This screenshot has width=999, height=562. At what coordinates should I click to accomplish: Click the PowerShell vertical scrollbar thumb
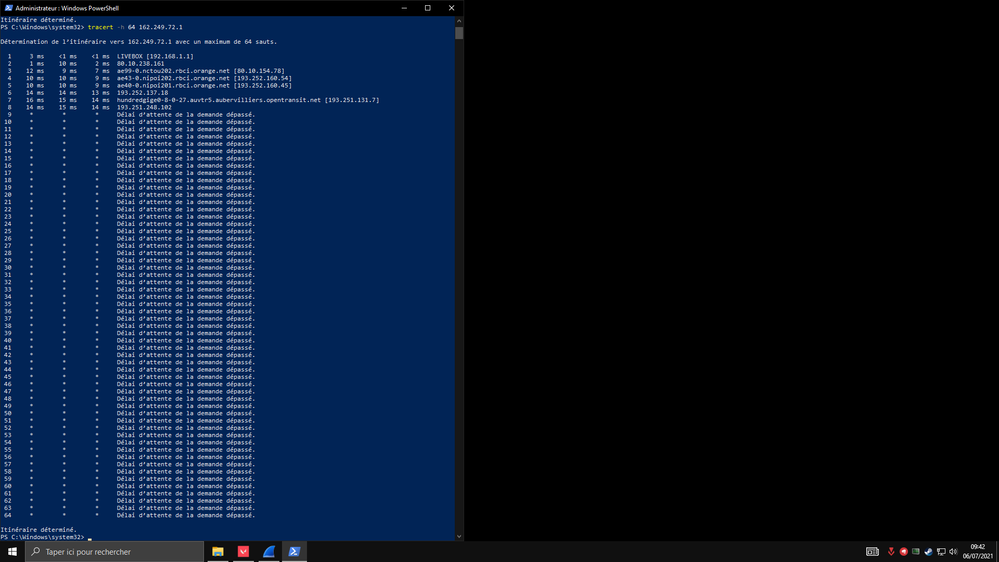pyautogui.click(x=459, y=32)
